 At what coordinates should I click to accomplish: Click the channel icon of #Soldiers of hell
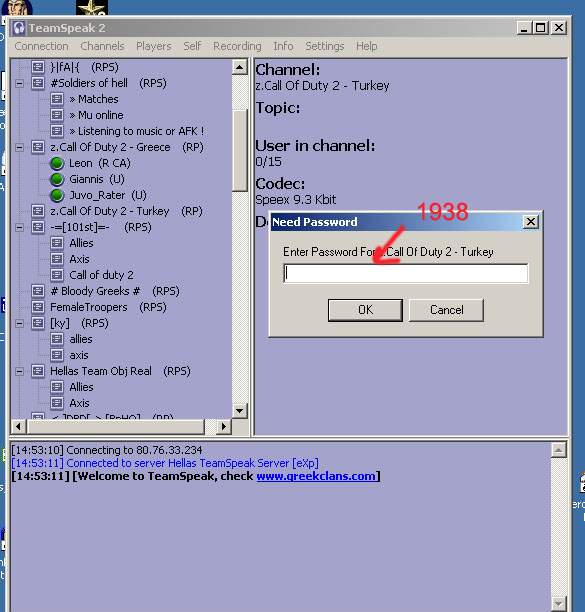[38, 83]
